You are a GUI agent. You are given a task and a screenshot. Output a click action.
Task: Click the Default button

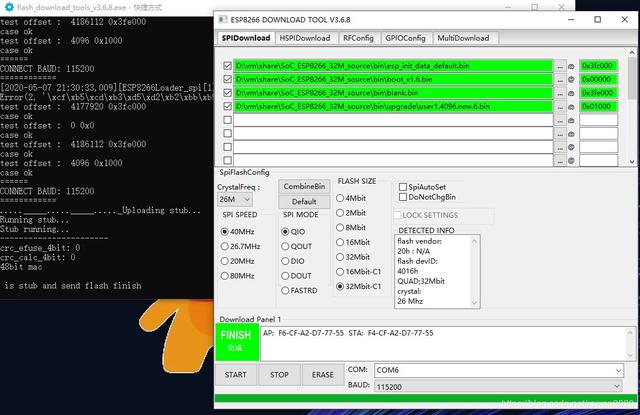pos(304,202)
